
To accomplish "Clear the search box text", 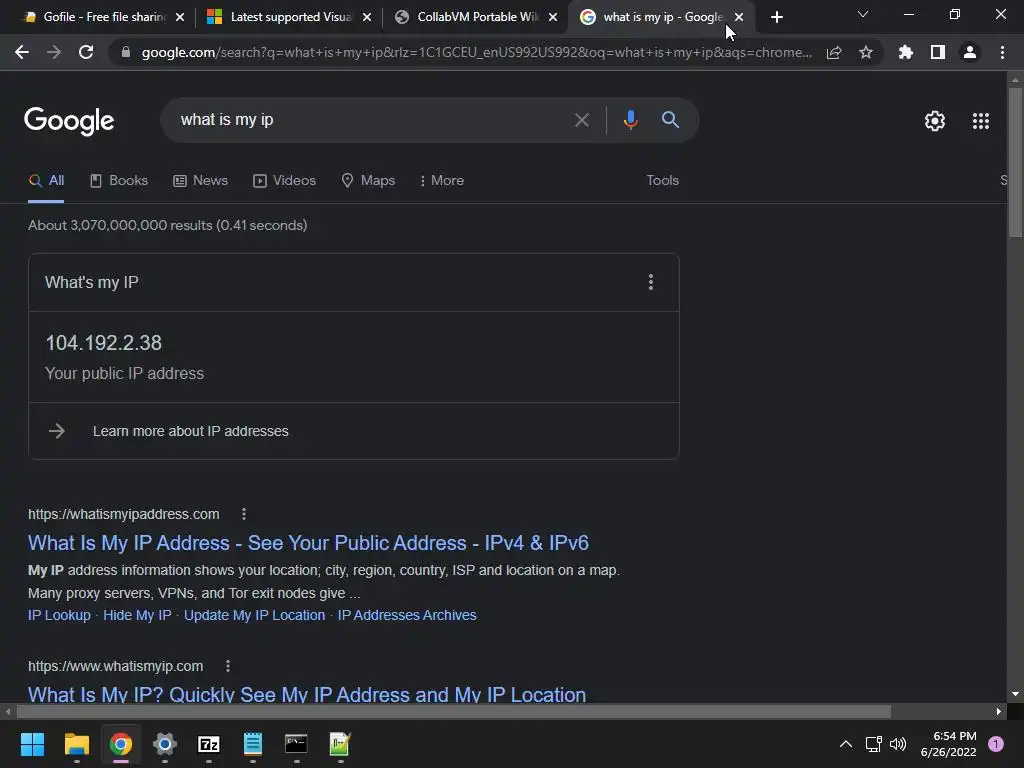I will click(x=581, y=120).
